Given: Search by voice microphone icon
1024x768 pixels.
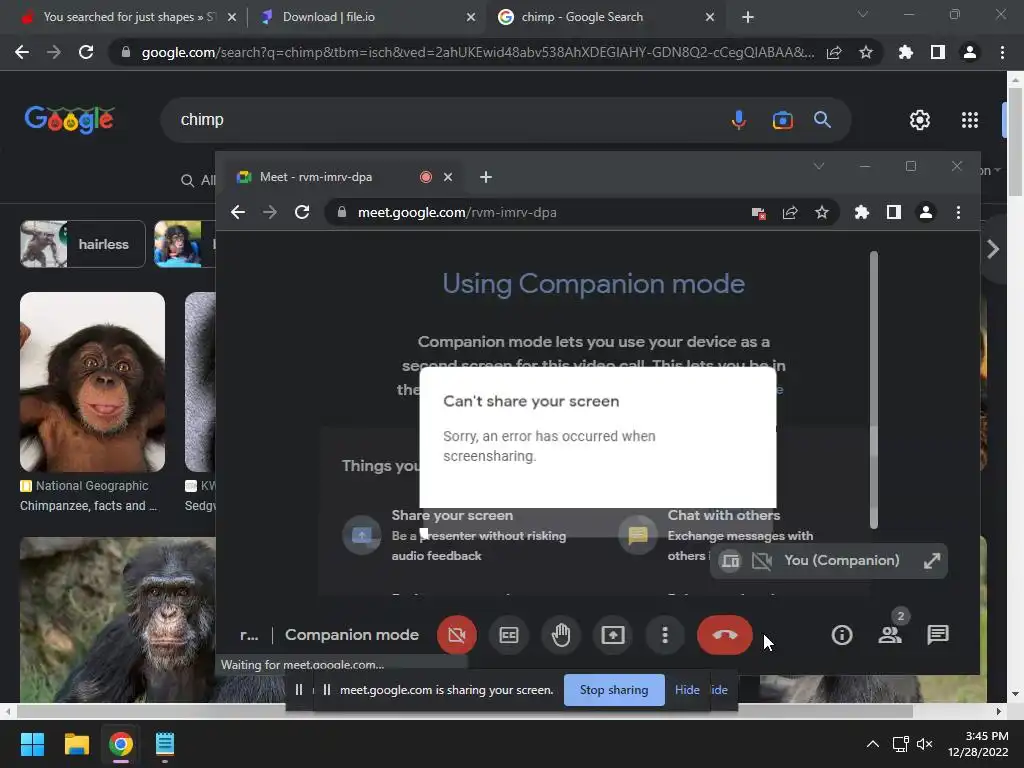Looking at the screenshot, I should click(739, 120).
